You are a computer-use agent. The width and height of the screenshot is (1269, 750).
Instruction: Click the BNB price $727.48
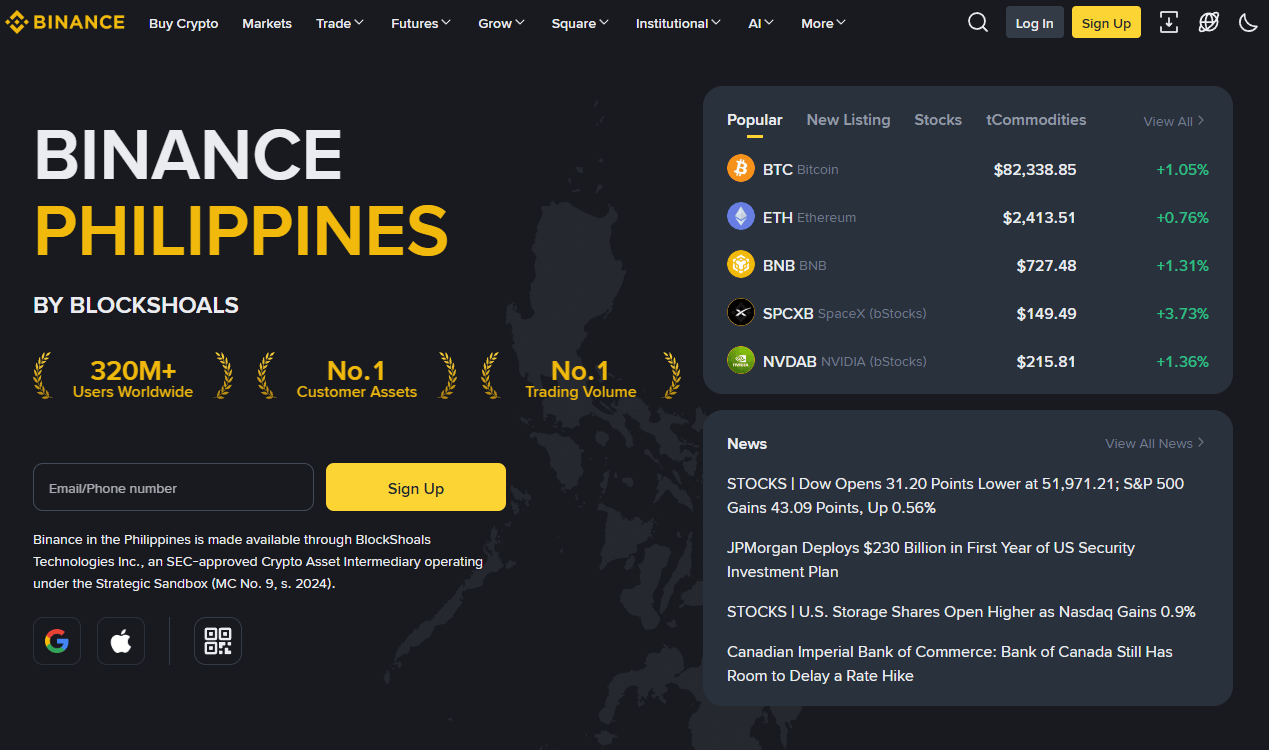click(x=1046, y=266)
